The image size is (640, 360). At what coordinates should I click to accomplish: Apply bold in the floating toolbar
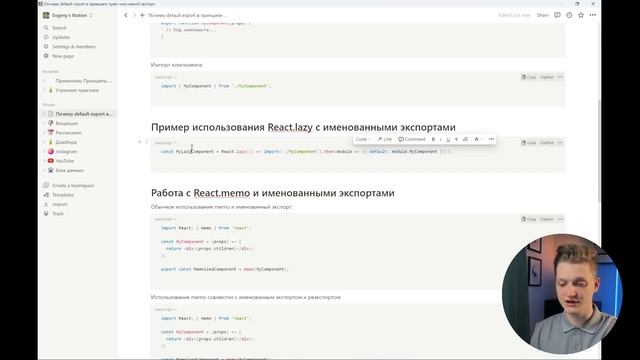pyautogui.click(x=433, y=139)
